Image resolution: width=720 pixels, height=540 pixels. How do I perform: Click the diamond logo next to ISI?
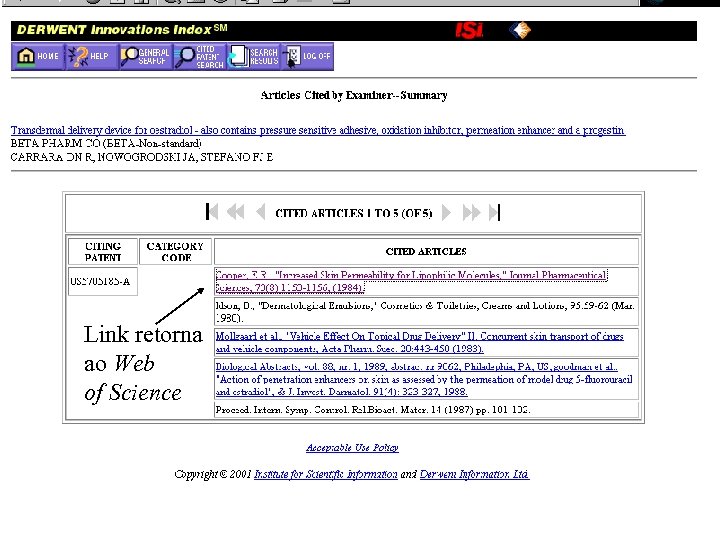pos(520,31)
